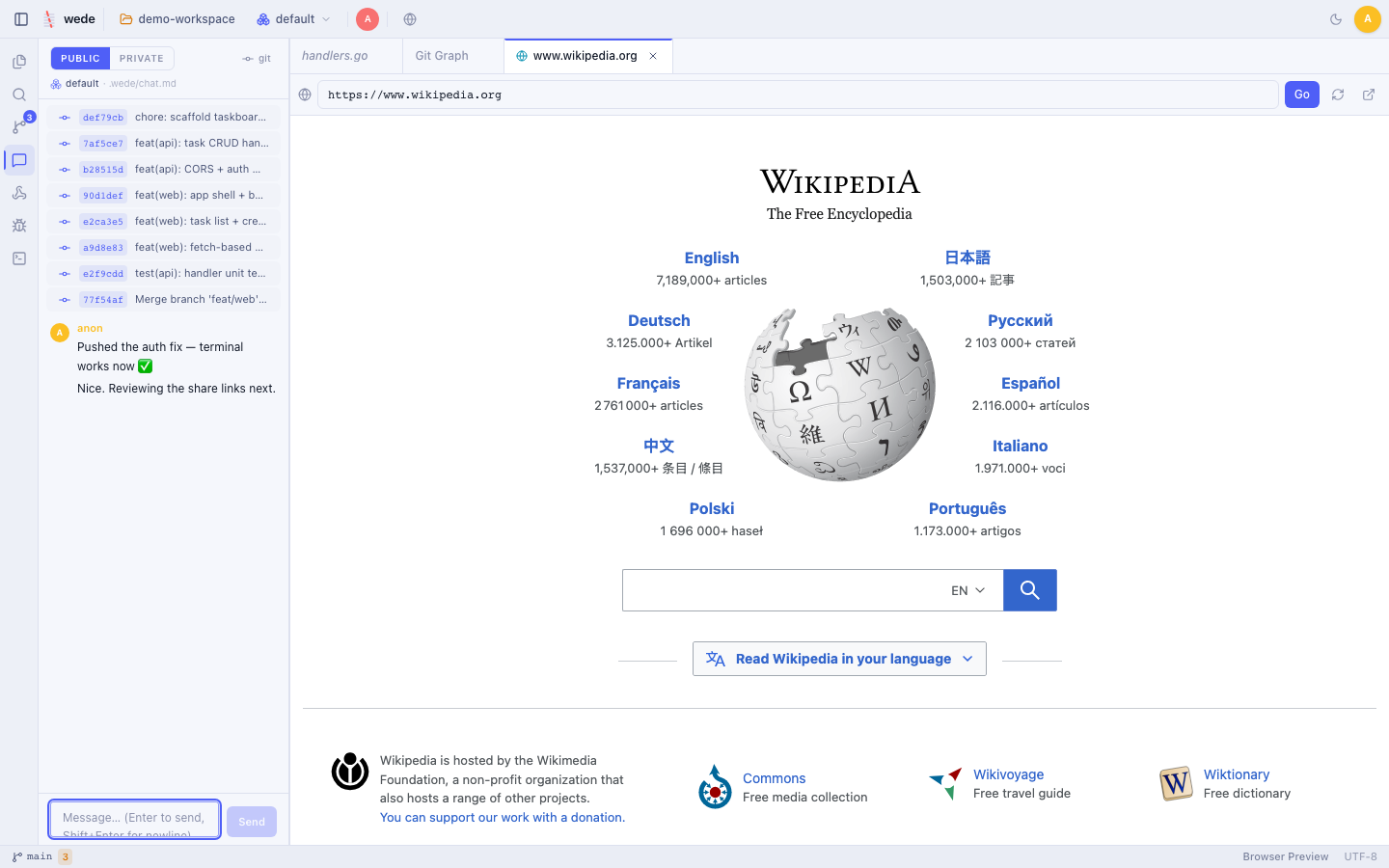Open the Wikivoyage link
The image size is (1389, 868).
point(1008,774)
